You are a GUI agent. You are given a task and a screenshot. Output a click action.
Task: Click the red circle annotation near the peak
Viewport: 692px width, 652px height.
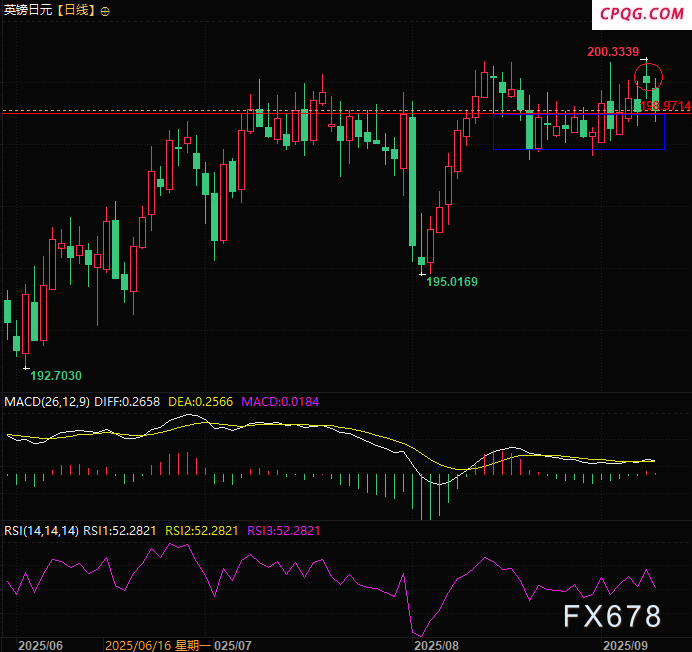click(x=647, y=75)
